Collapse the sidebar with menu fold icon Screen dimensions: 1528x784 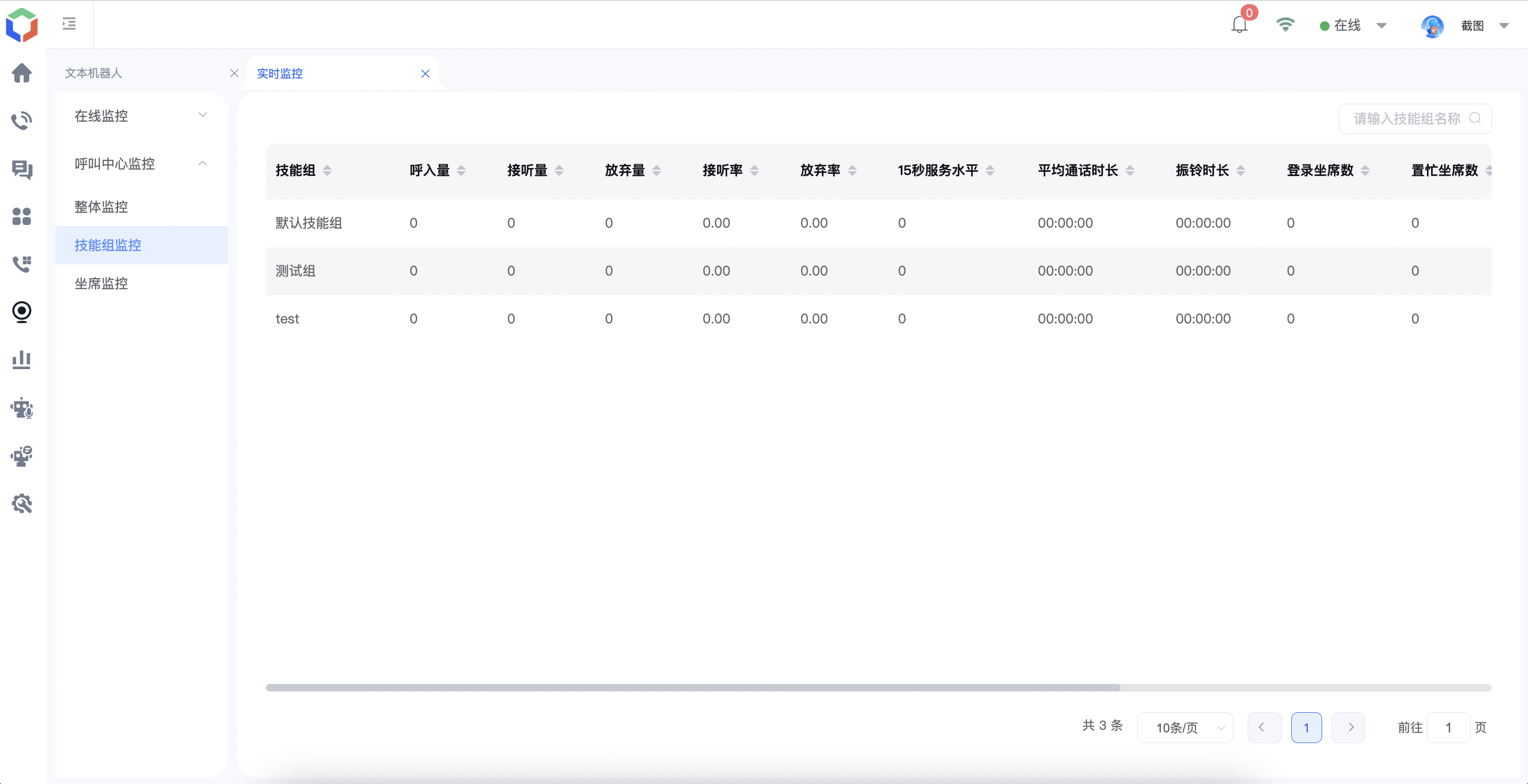click(69, 24)
